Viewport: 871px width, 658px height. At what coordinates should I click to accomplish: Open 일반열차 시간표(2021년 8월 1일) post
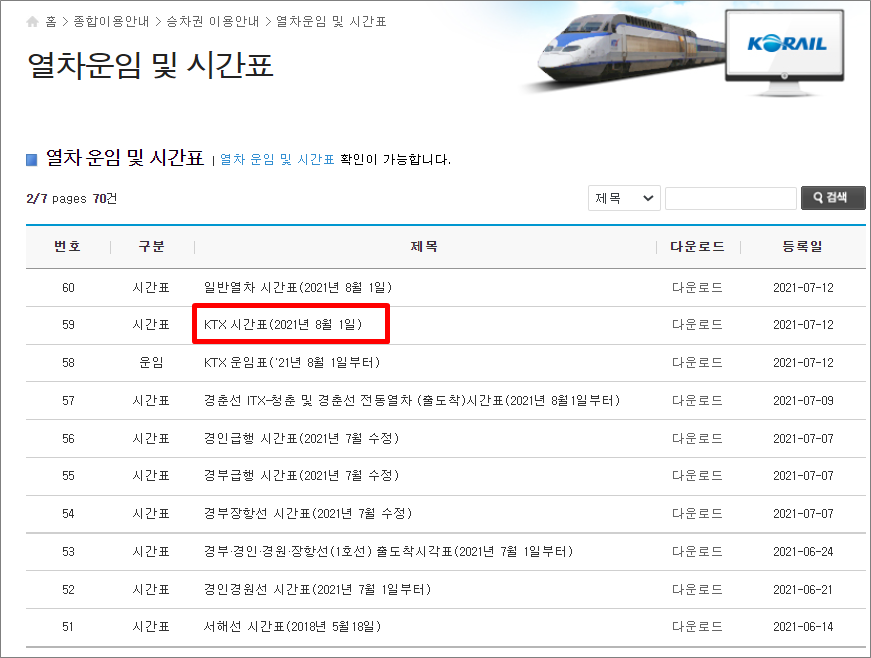[x=298, y=288]
